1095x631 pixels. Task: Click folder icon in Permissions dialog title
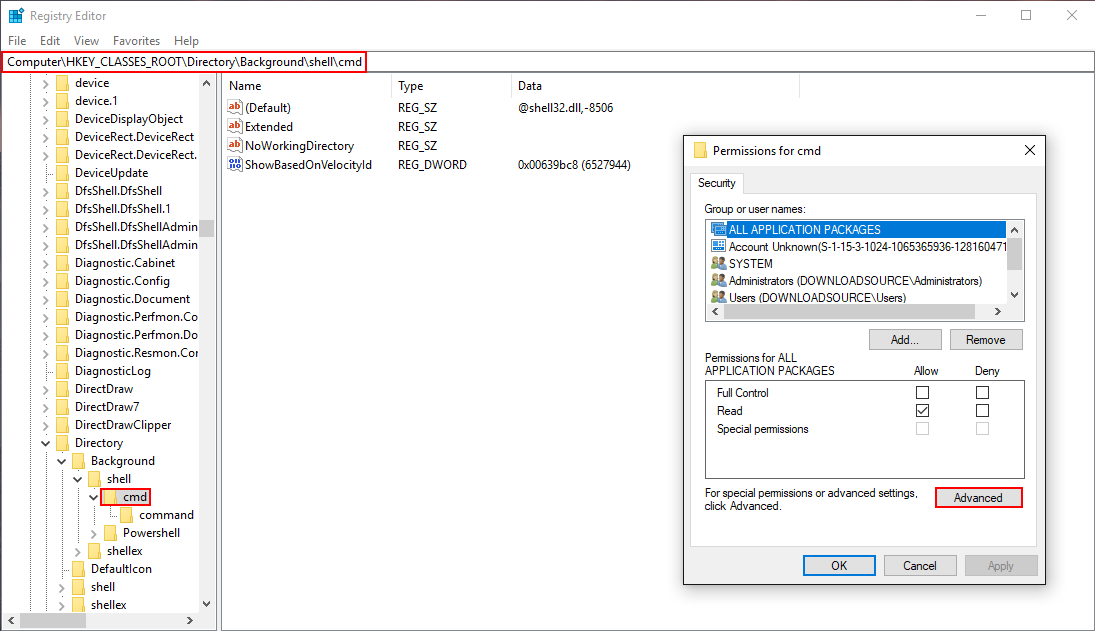[700, 150]
